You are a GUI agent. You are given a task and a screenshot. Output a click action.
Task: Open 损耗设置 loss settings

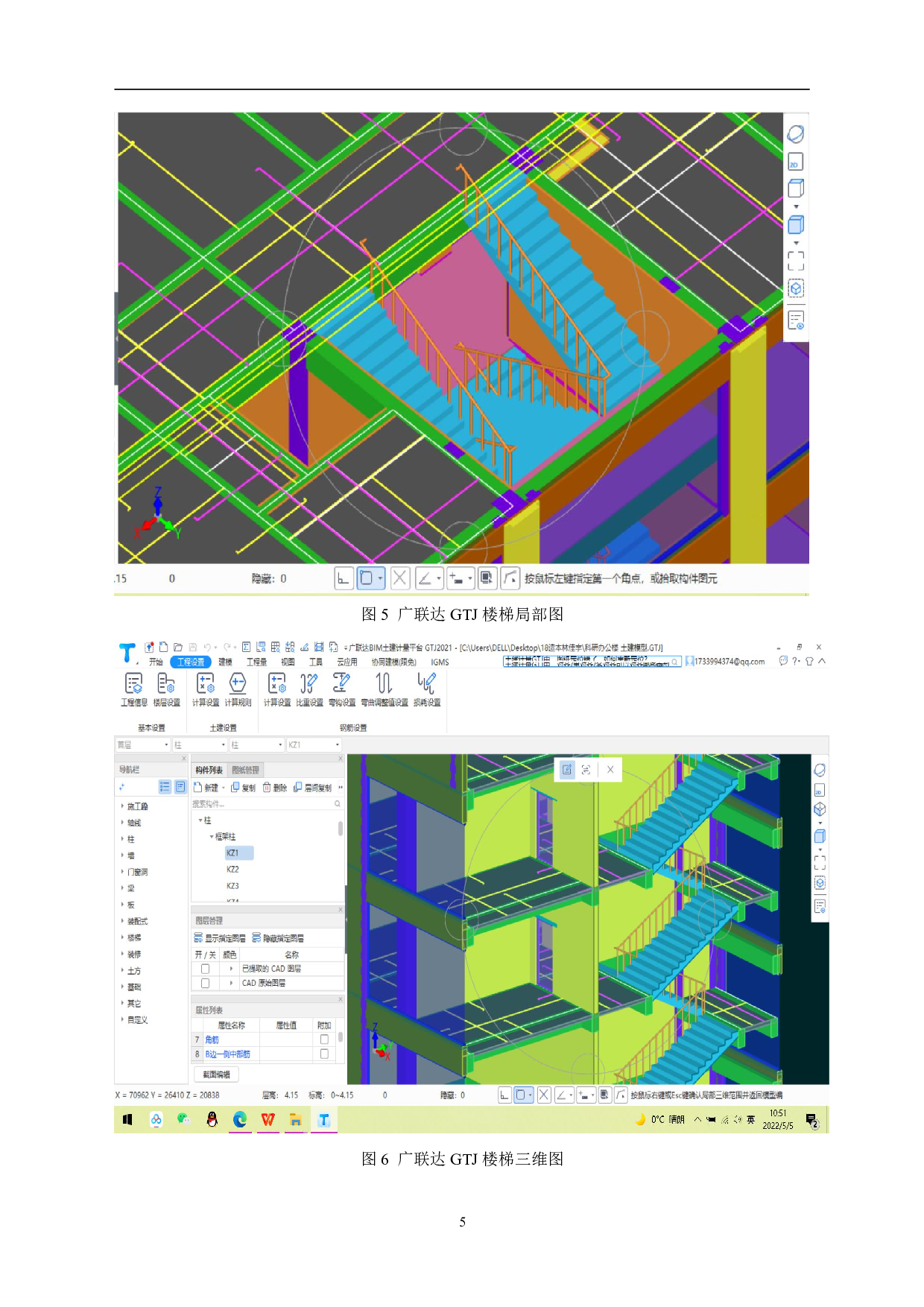pyautogui.click(x=426, y=689)
